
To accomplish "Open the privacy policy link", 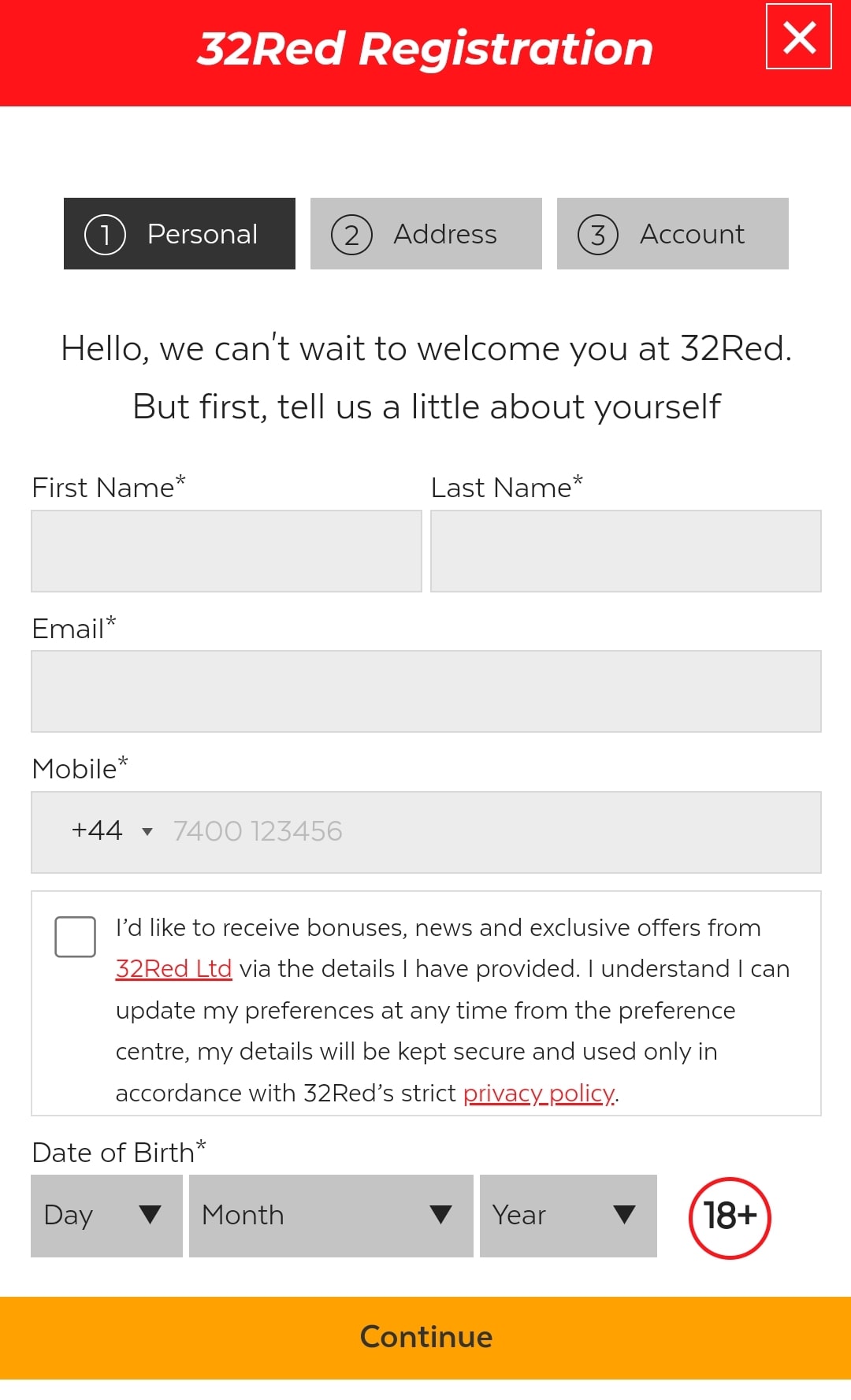I will [x=539, y=1093].
